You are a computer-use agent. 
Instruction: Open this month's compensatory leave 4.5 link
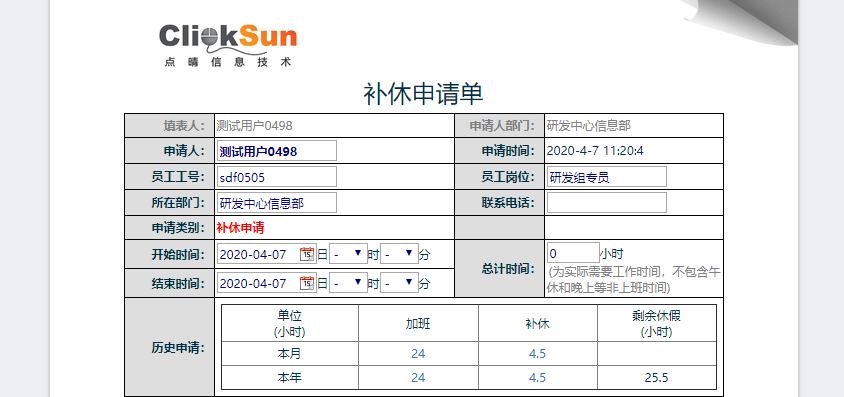click(537, 353)
